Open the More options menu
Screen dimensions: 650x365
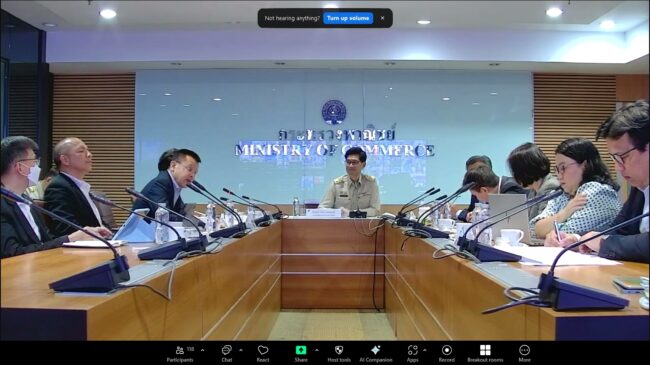[x=524, y=354]
